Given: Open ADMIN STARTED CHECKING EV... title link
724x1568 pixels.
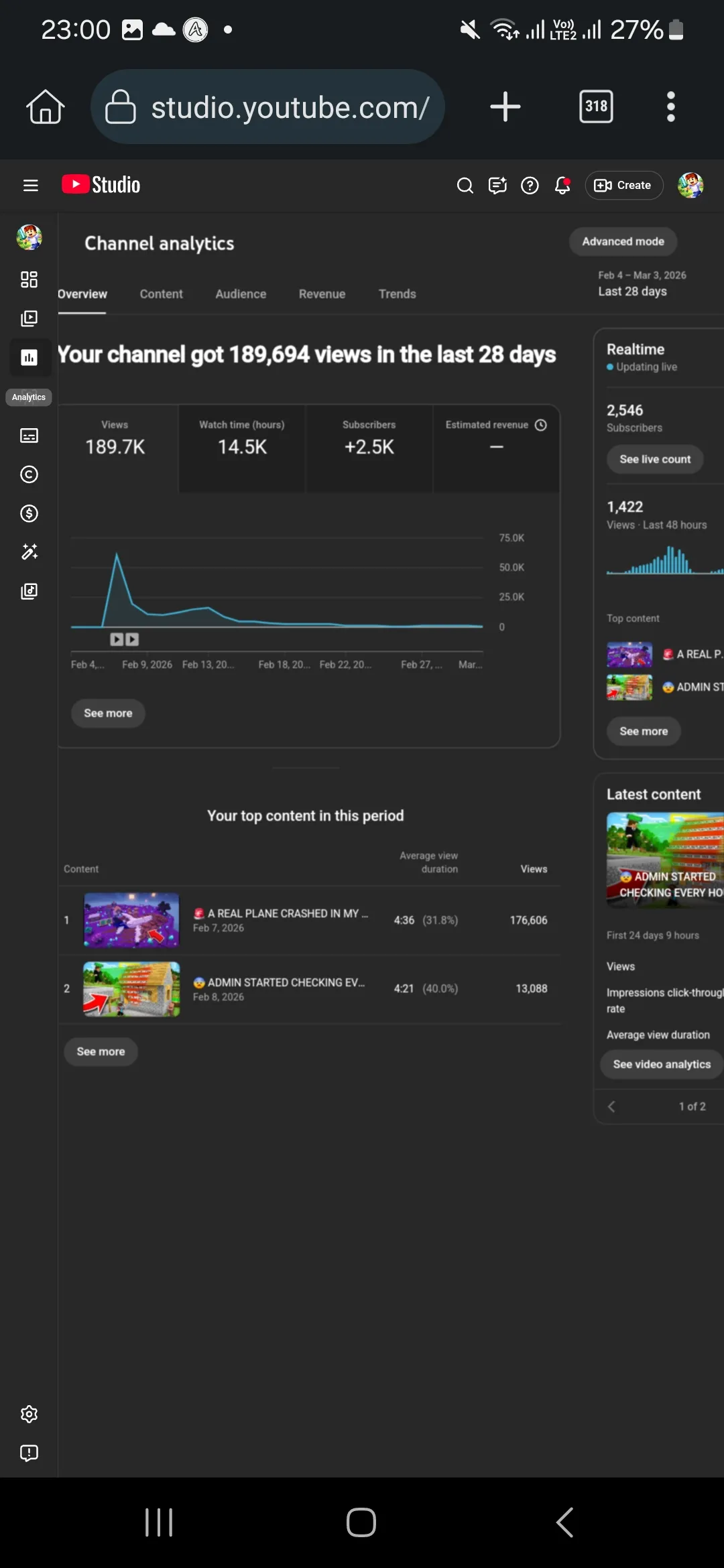Looking at the screenshot, I should click(x=279, y=982).
